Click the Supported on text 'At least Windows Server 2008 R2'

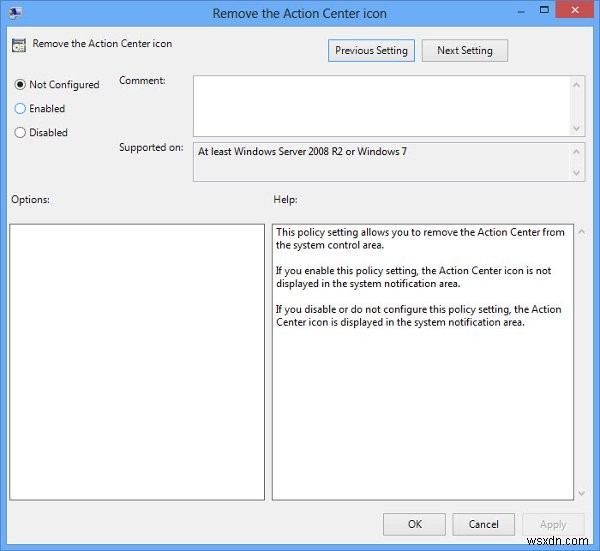click(270, 152)
